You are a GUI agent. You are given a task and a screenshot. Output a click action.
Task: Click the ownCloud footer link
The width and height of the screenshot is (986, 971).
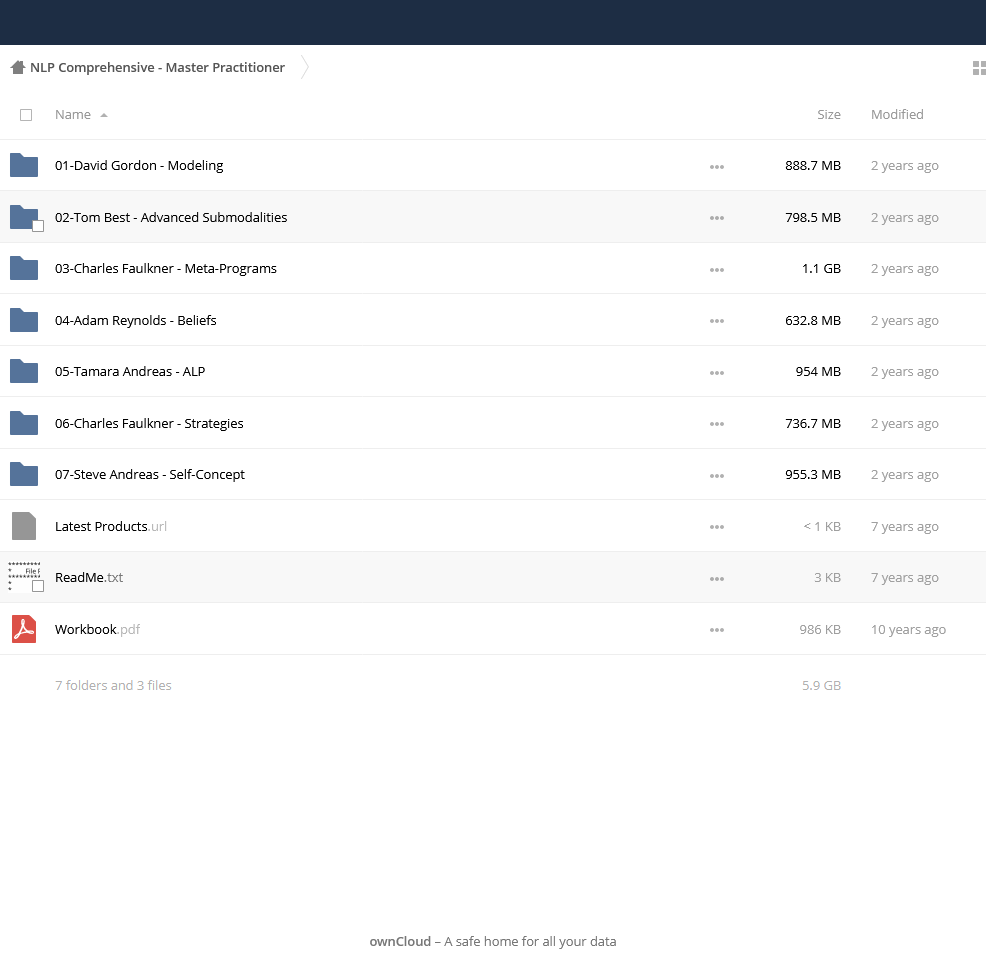coord(400,941)
